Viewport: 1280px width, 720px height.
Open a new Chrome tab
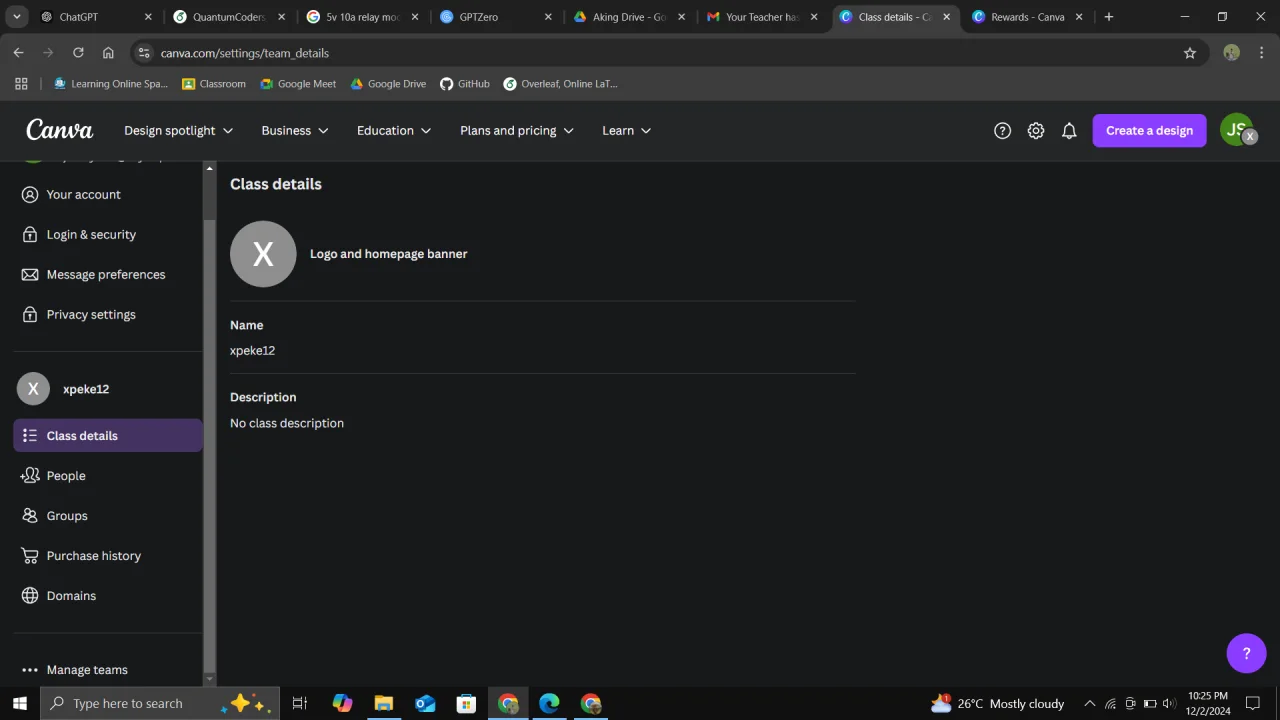(1108, 17)
